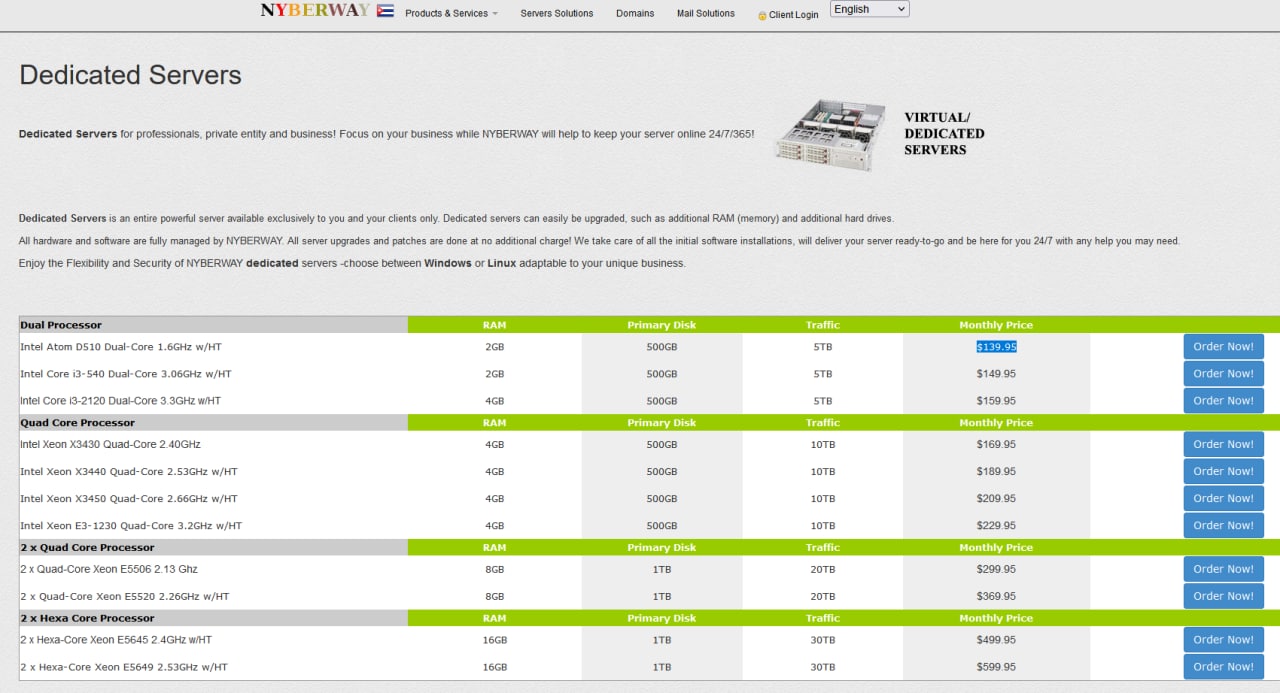1280x693 pixels.
Task: Order the 2 x Hexa-Core E5649 server
Action: [1223, 667]
